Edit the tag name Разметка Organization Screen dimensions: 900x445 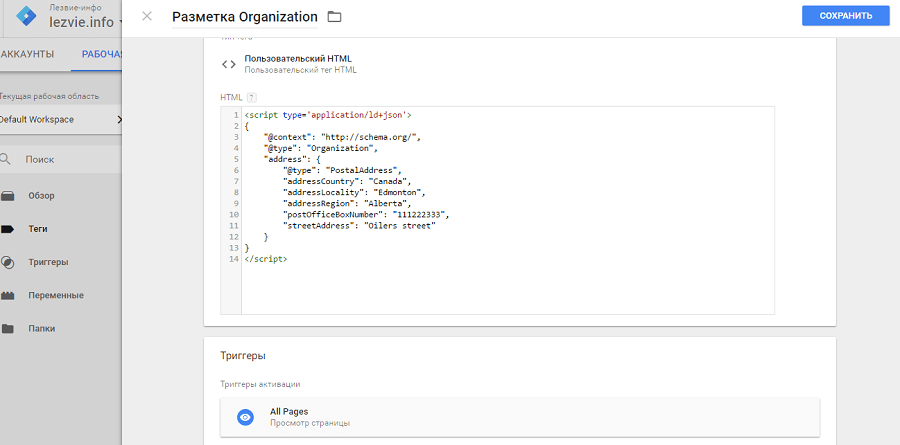coord(245,17)
